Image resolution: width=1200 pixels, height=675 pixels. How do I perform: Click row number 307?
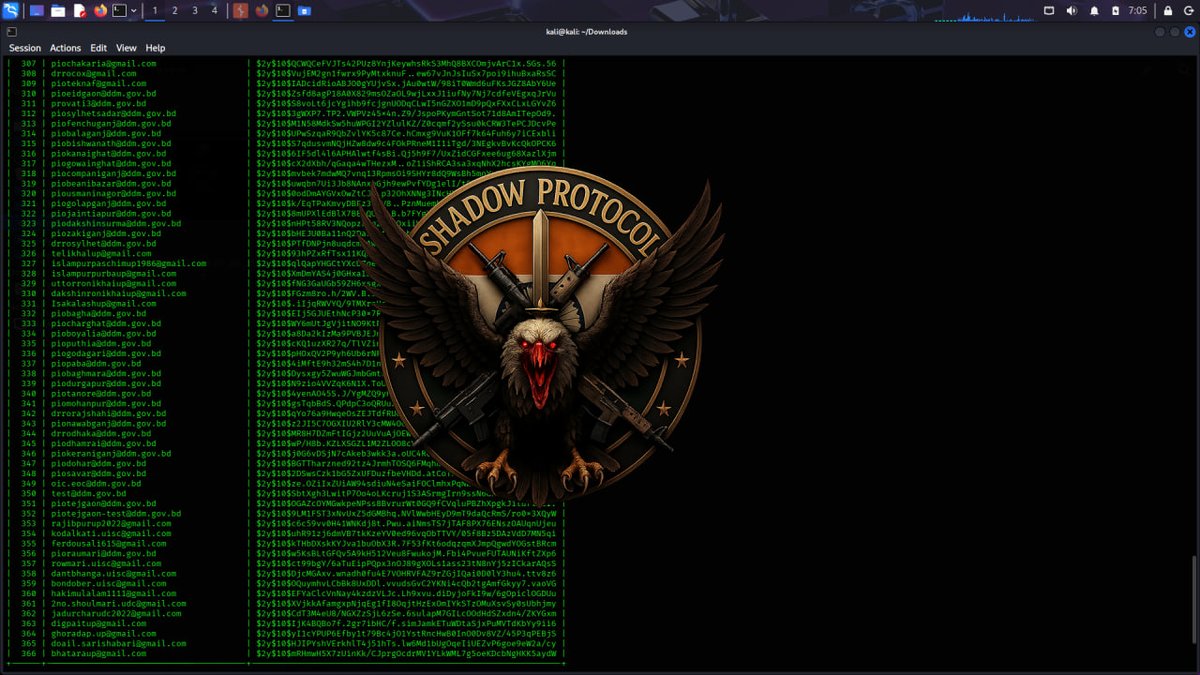coord(28,63)
